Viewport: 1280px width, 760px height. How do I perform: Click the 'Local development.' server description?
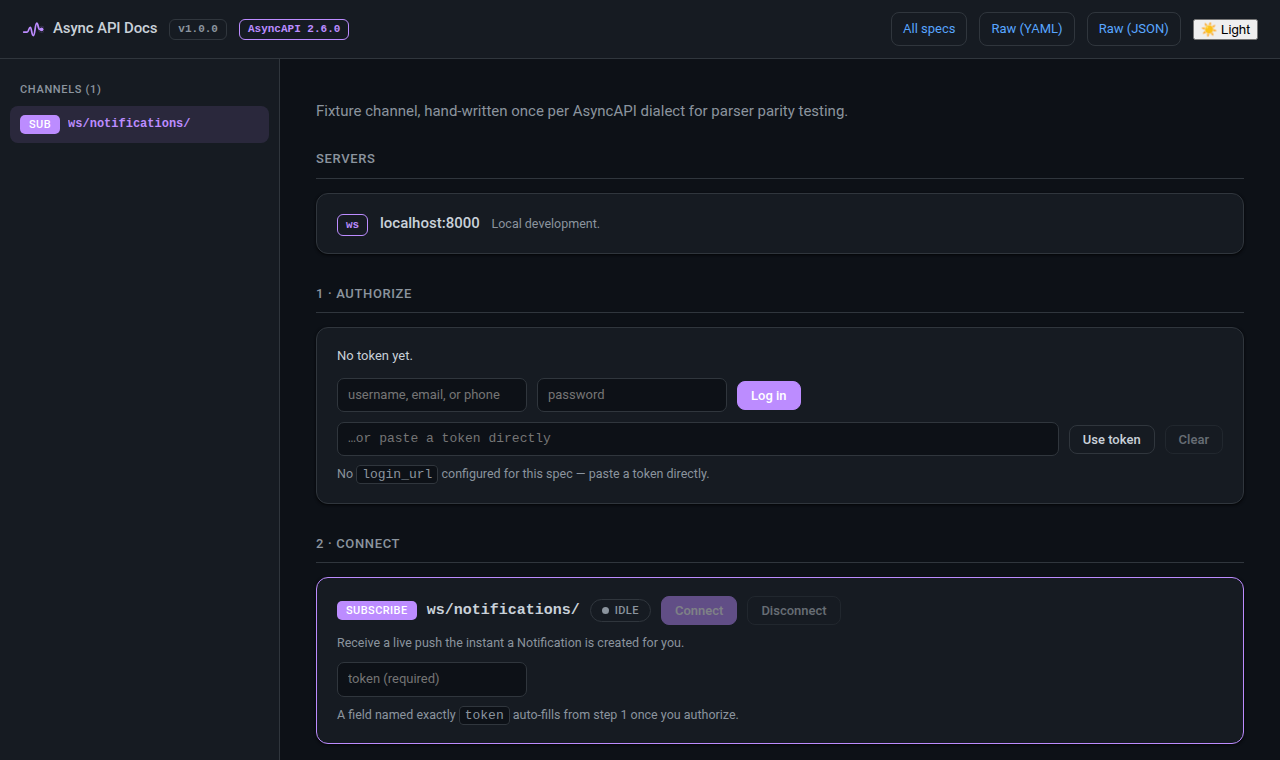[x=546, y=224]
